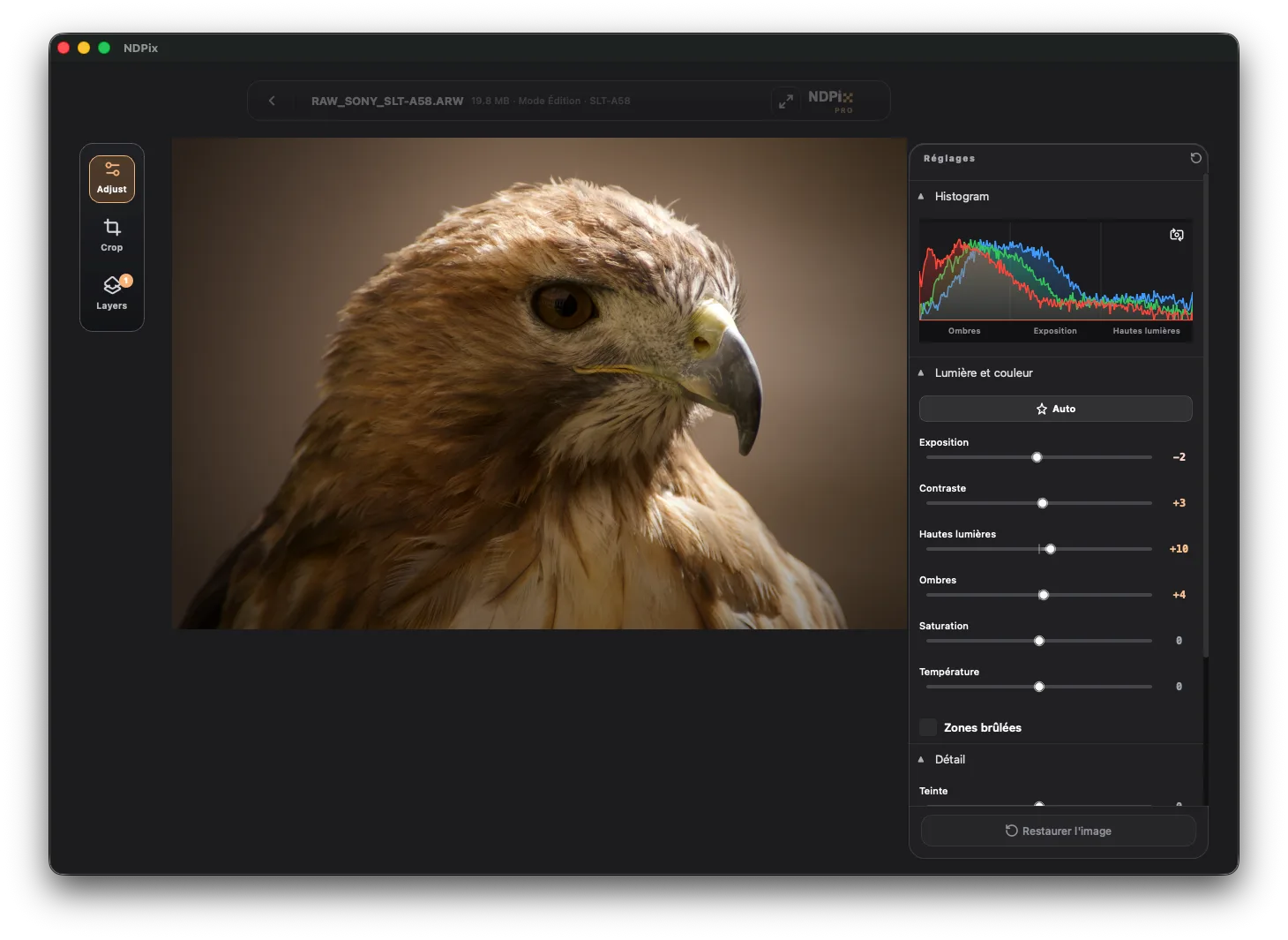Click the Saturation value 0
Screen dimensions: 1288x940
[x=1179, y=641]
